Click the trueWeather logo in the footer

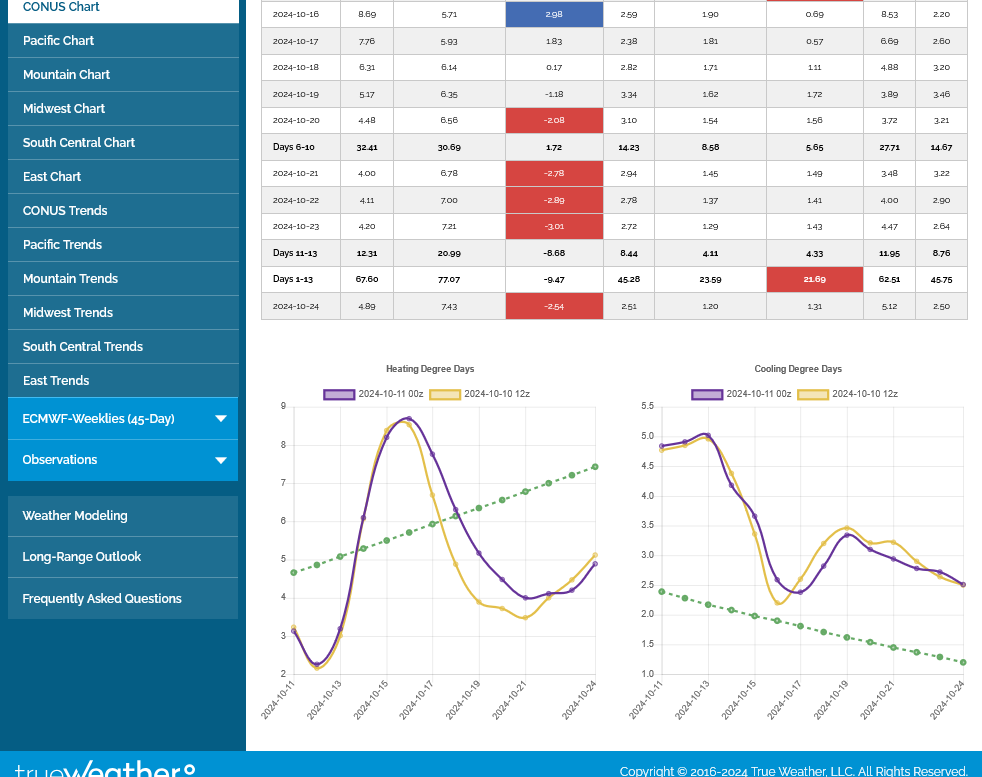pos(105,769)
